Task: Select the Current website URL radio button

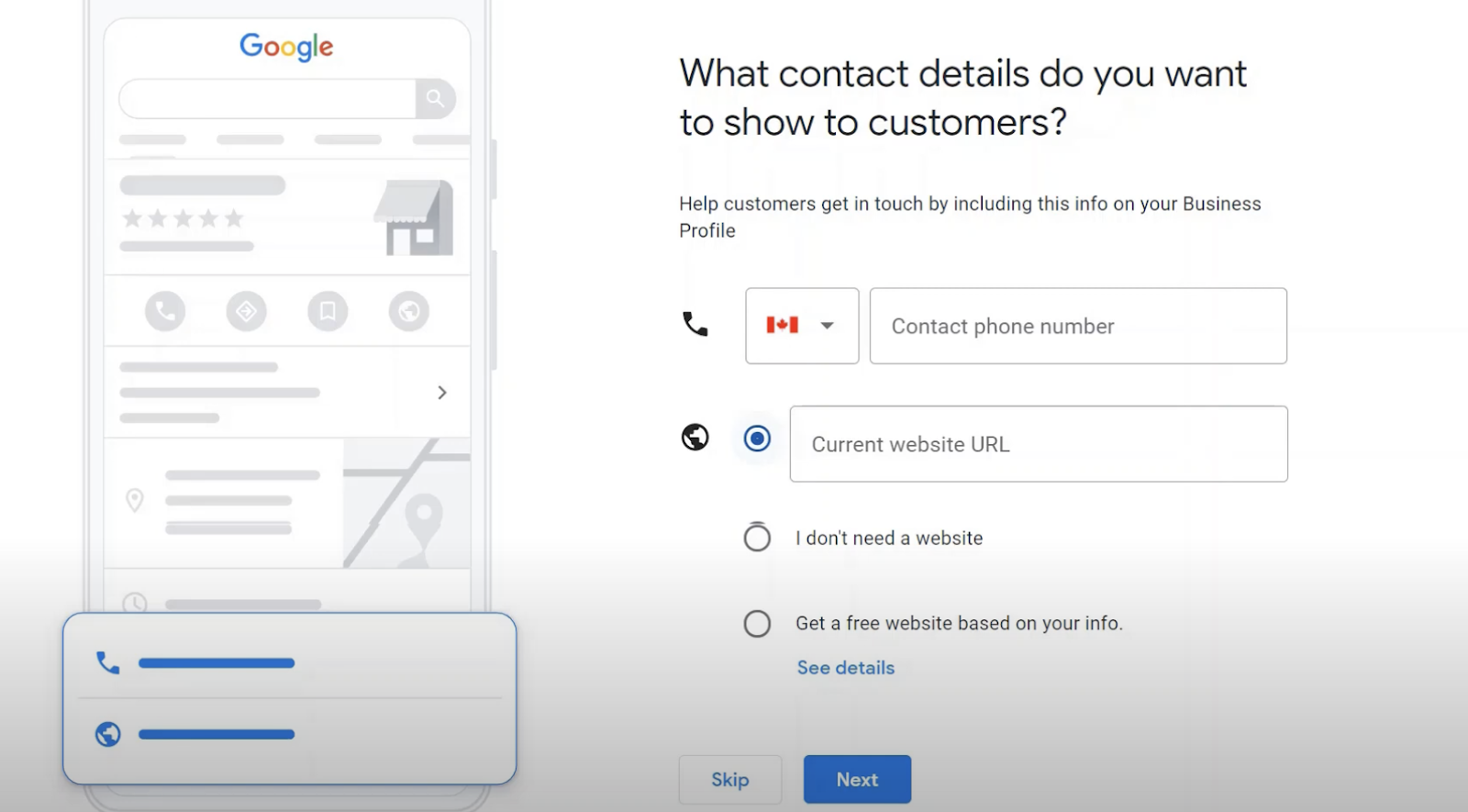Action: pyautogui.click(x=757, y=439)
